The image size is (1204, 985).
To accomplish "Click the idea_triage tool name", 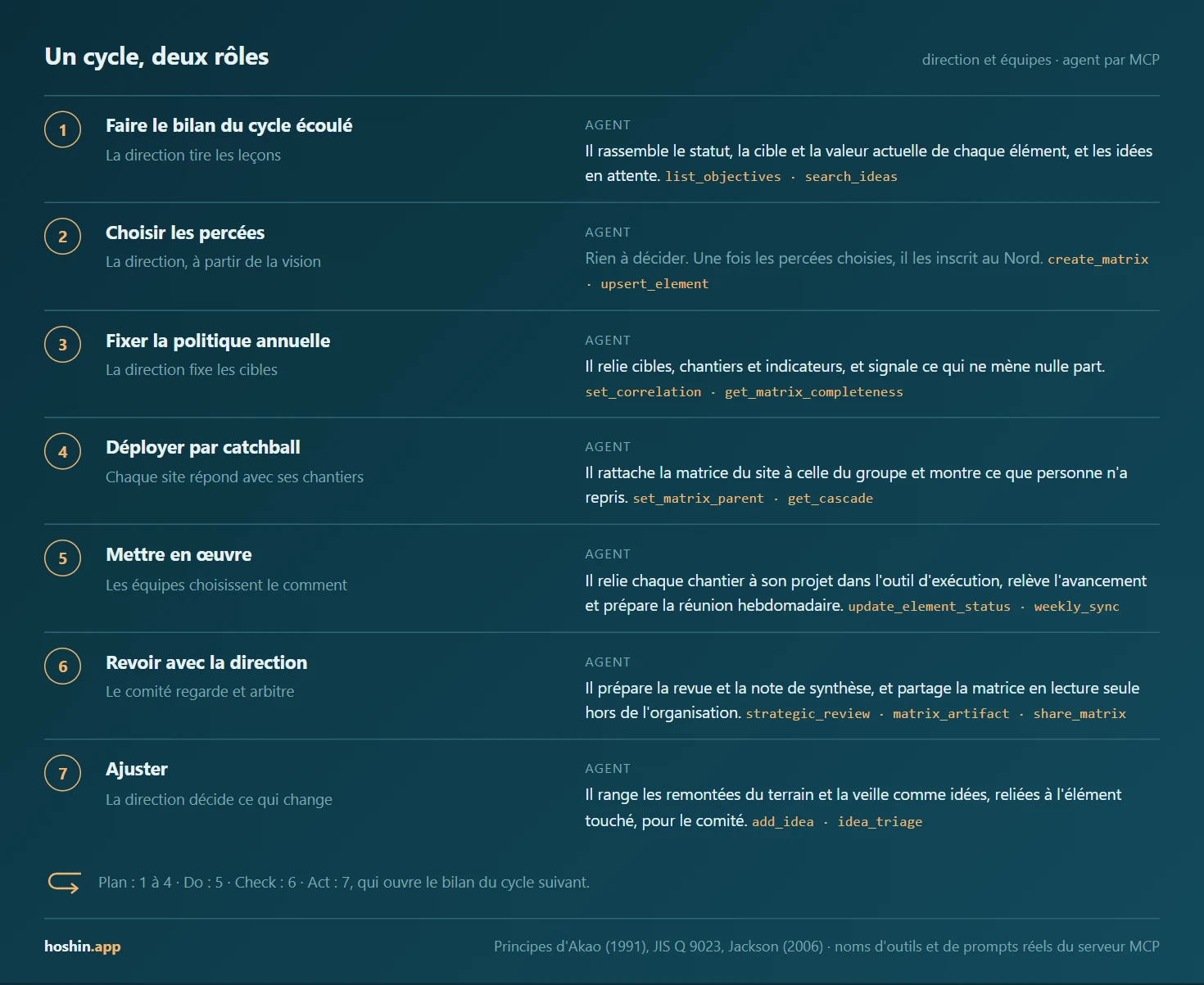I will pos(880,822).
